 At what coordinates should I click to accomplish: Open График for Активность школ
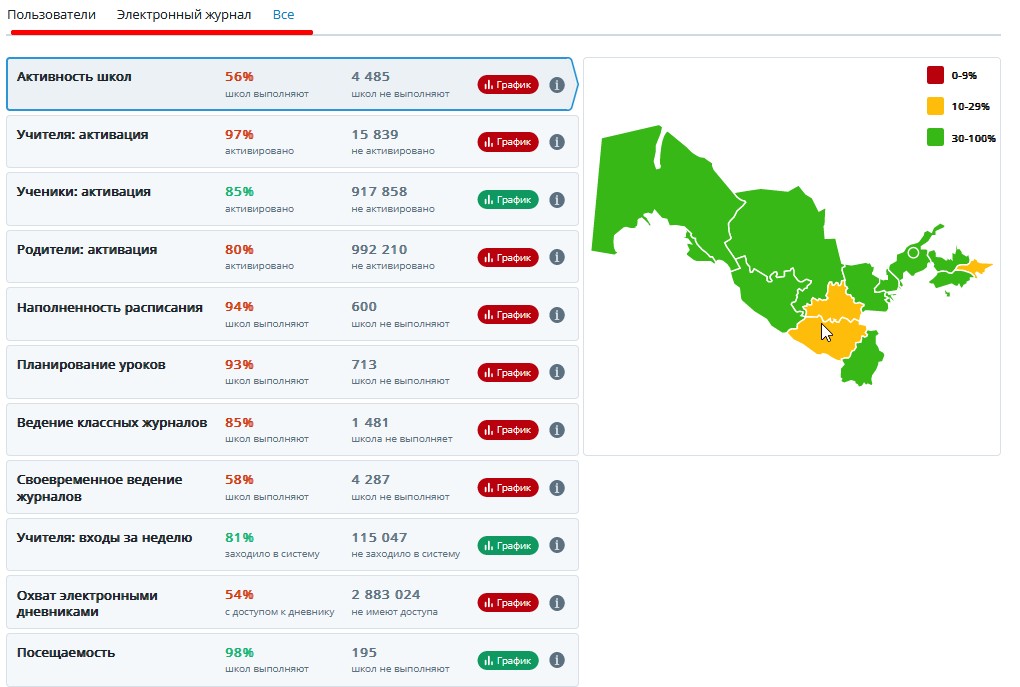tap(508, 85)
